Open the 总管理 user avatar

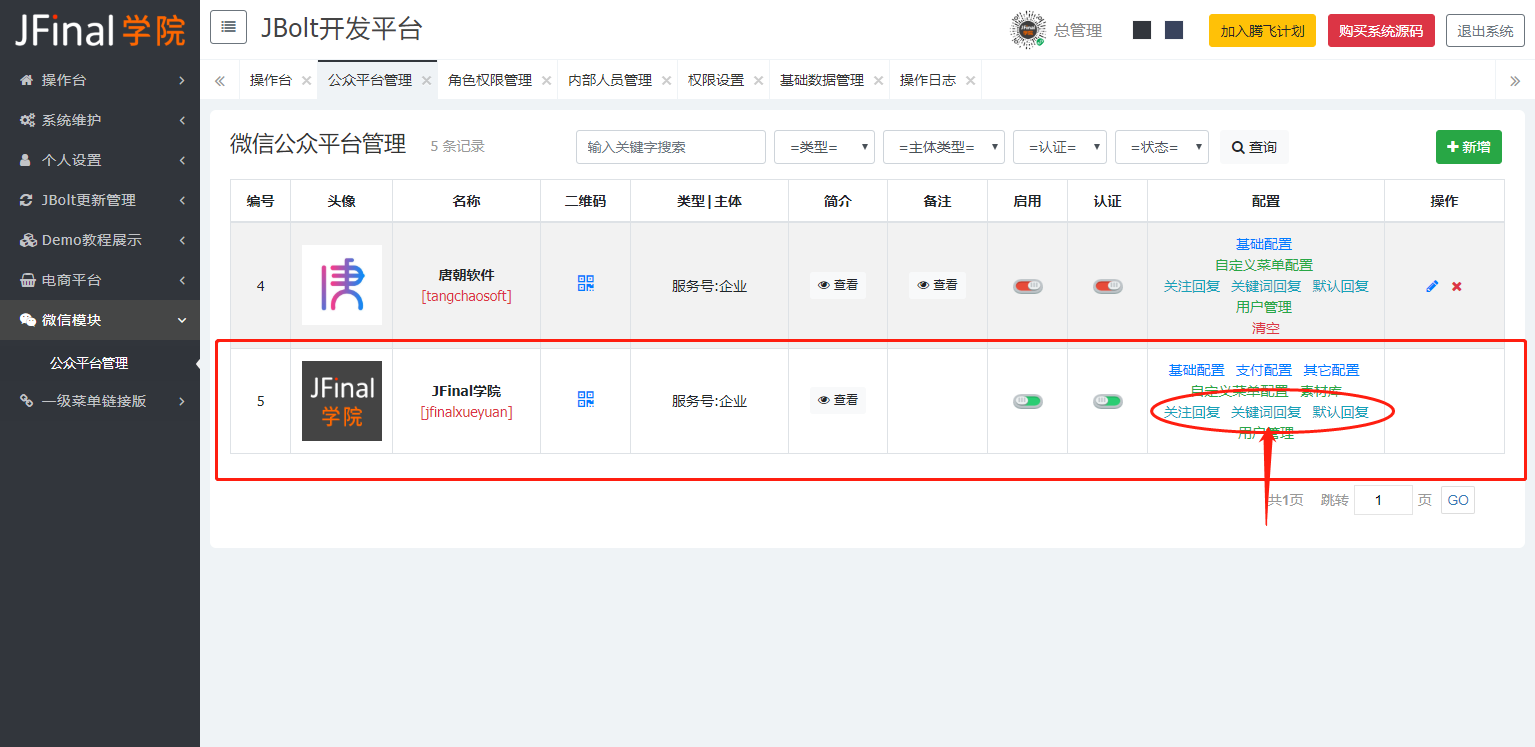pos(1028,30)
